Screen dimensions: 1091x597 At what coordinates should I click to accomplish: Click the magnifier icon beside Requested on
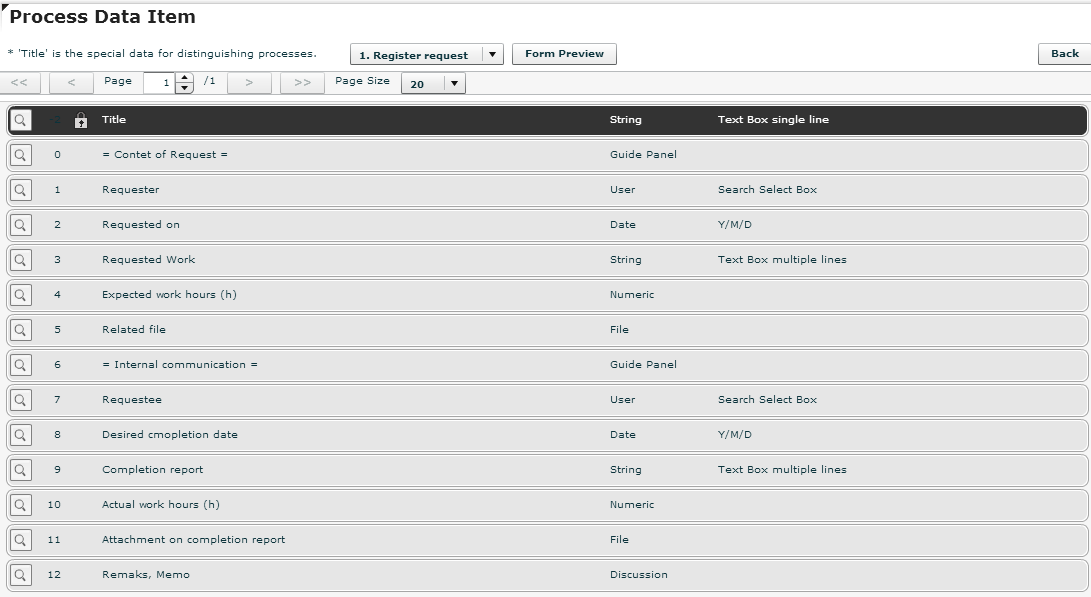click(20, 224)
